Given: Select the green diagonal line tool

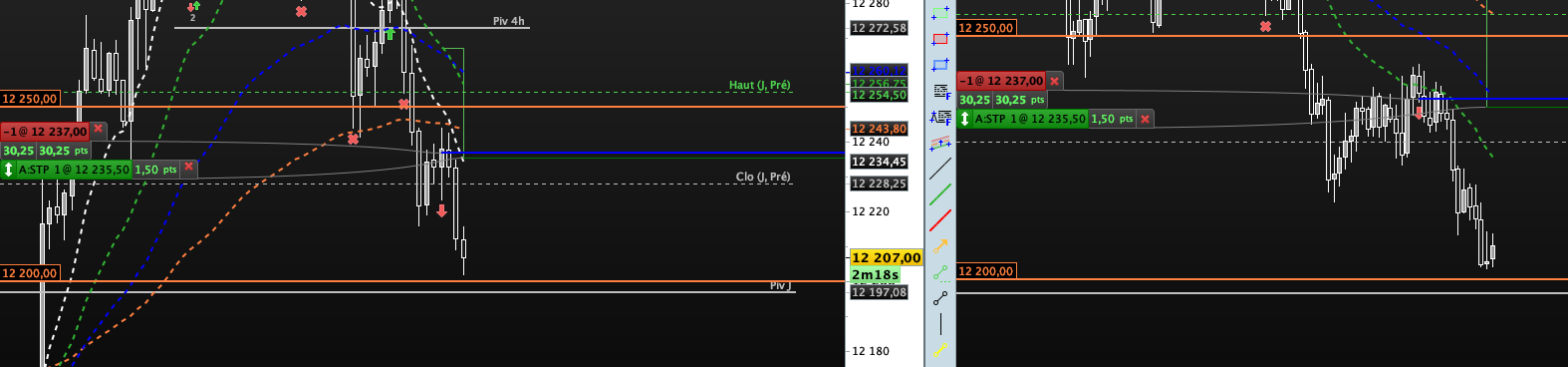Looking at the screenshot, I should [x=939, y=194].
